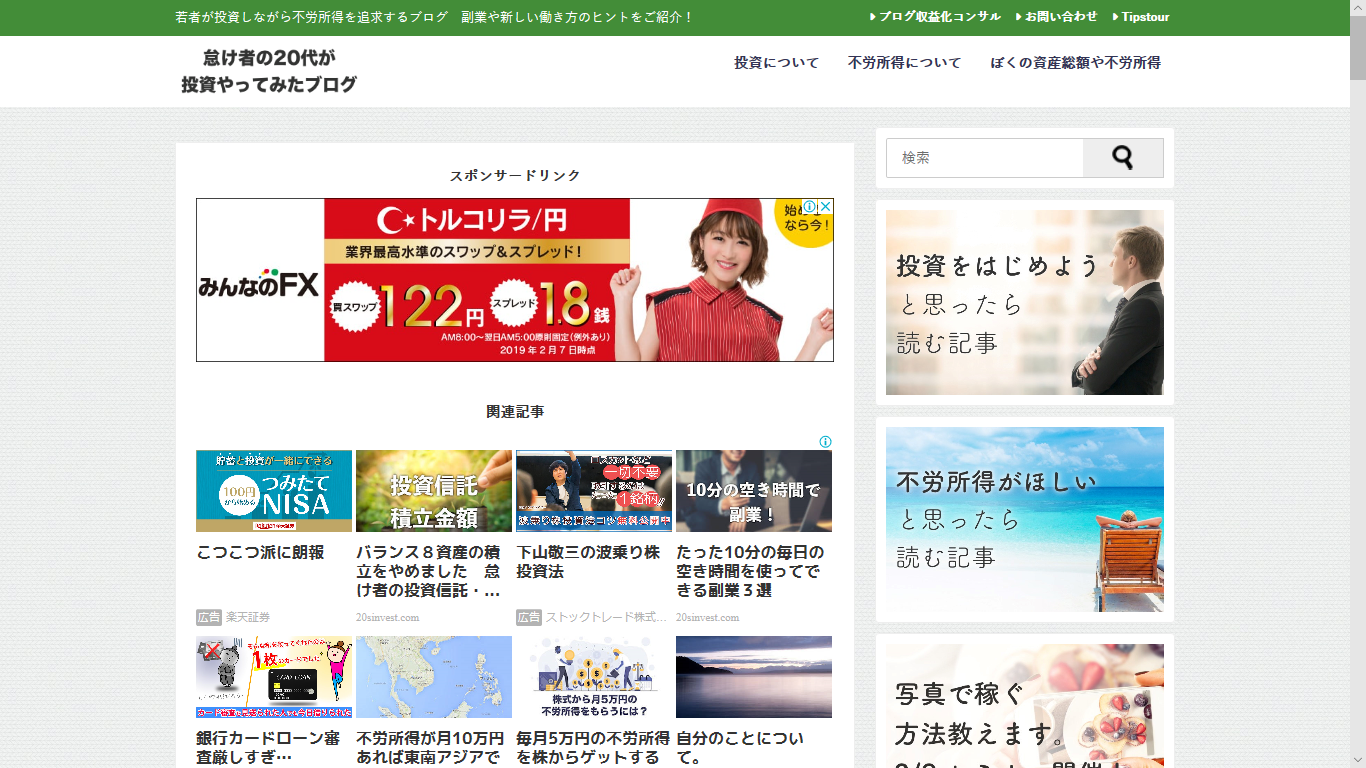This screenshot has height=768, width=1366.
Task: Open 毎月5万円の不労所得を株からゲット article
Action: (x=592, y=748)
